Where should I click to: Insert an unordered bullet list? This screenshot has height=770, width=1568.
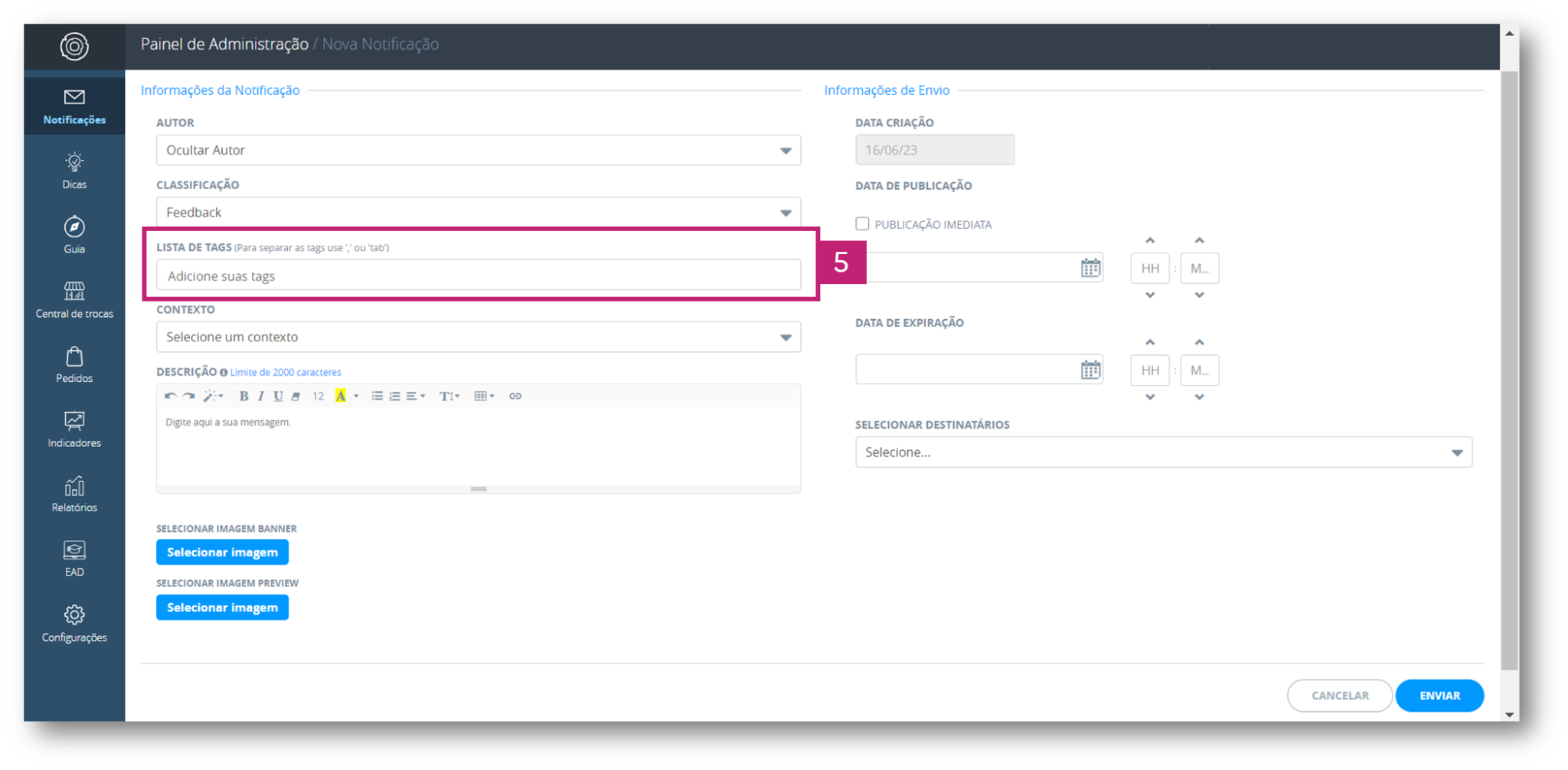pos(377,396)
